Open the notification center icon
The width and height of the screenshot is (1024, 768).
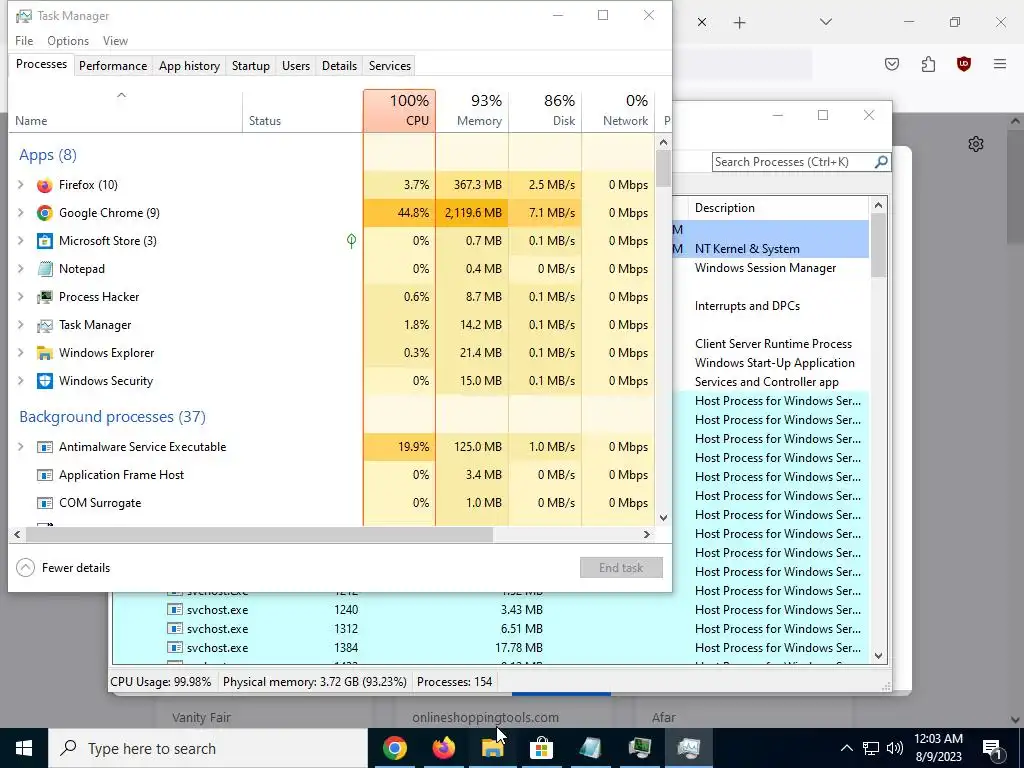click(991, 748)
